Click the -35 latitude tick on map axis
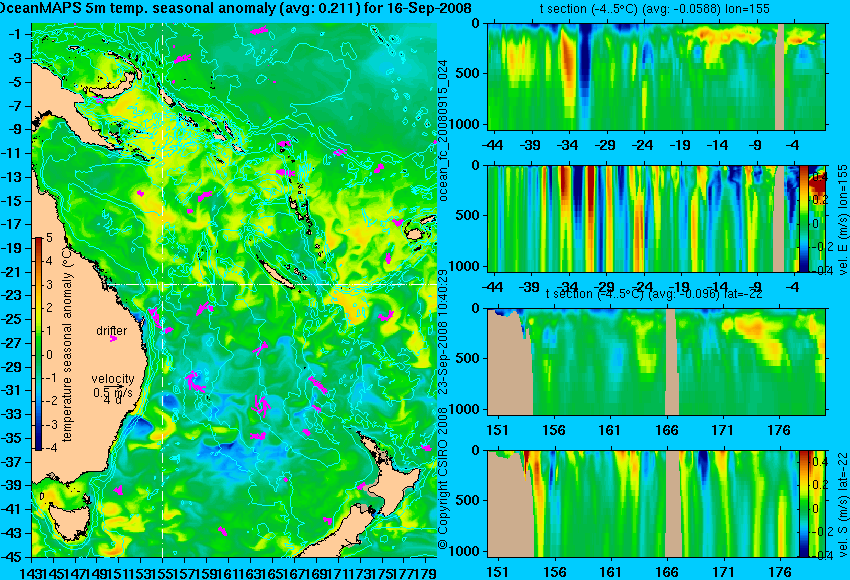This screenshot has width=850, height=580. (x=11, y=438)
